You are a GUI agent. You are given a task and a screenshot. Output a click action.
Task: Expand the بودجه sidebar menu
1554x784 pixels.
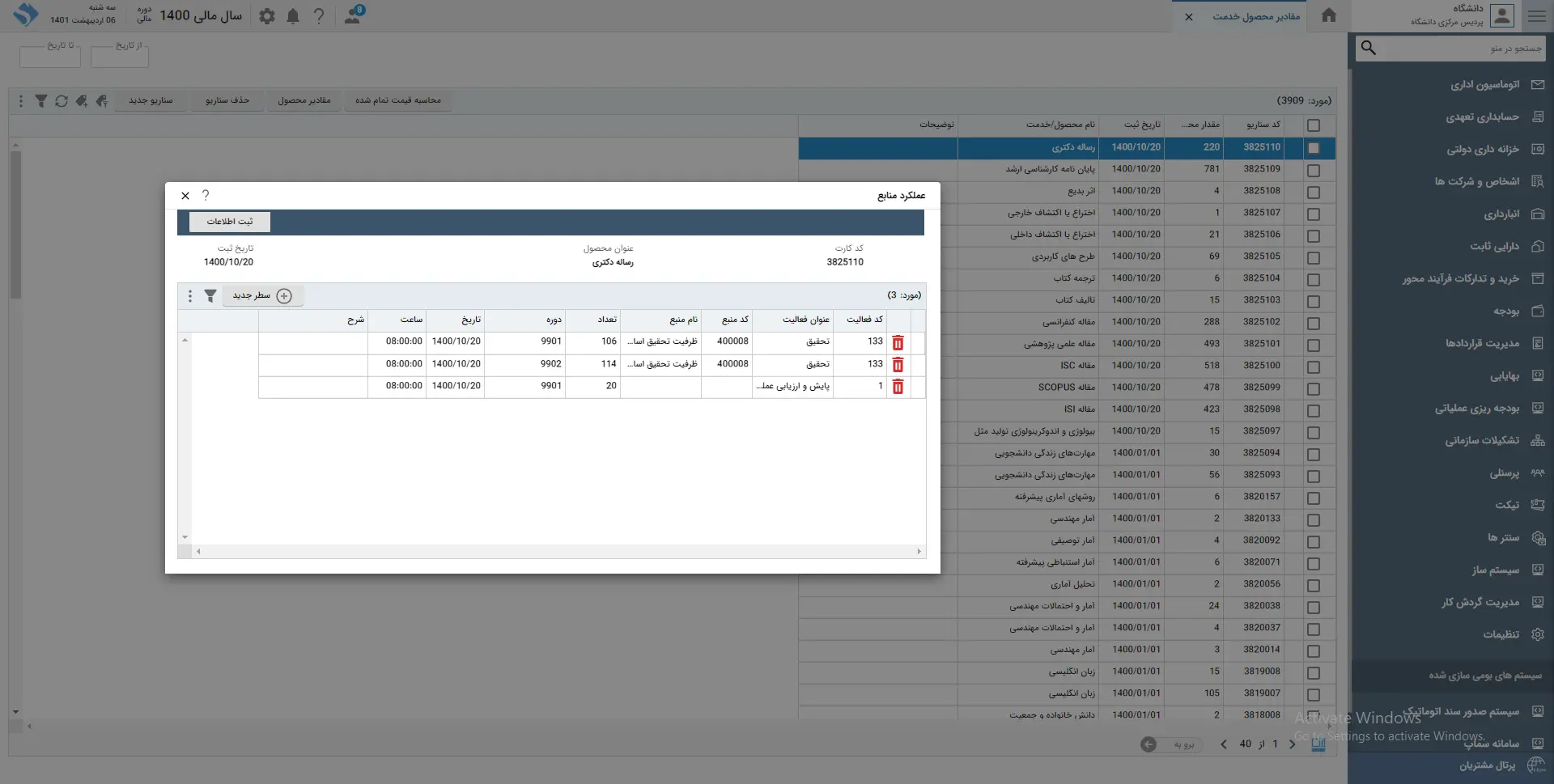[1505, 311]
